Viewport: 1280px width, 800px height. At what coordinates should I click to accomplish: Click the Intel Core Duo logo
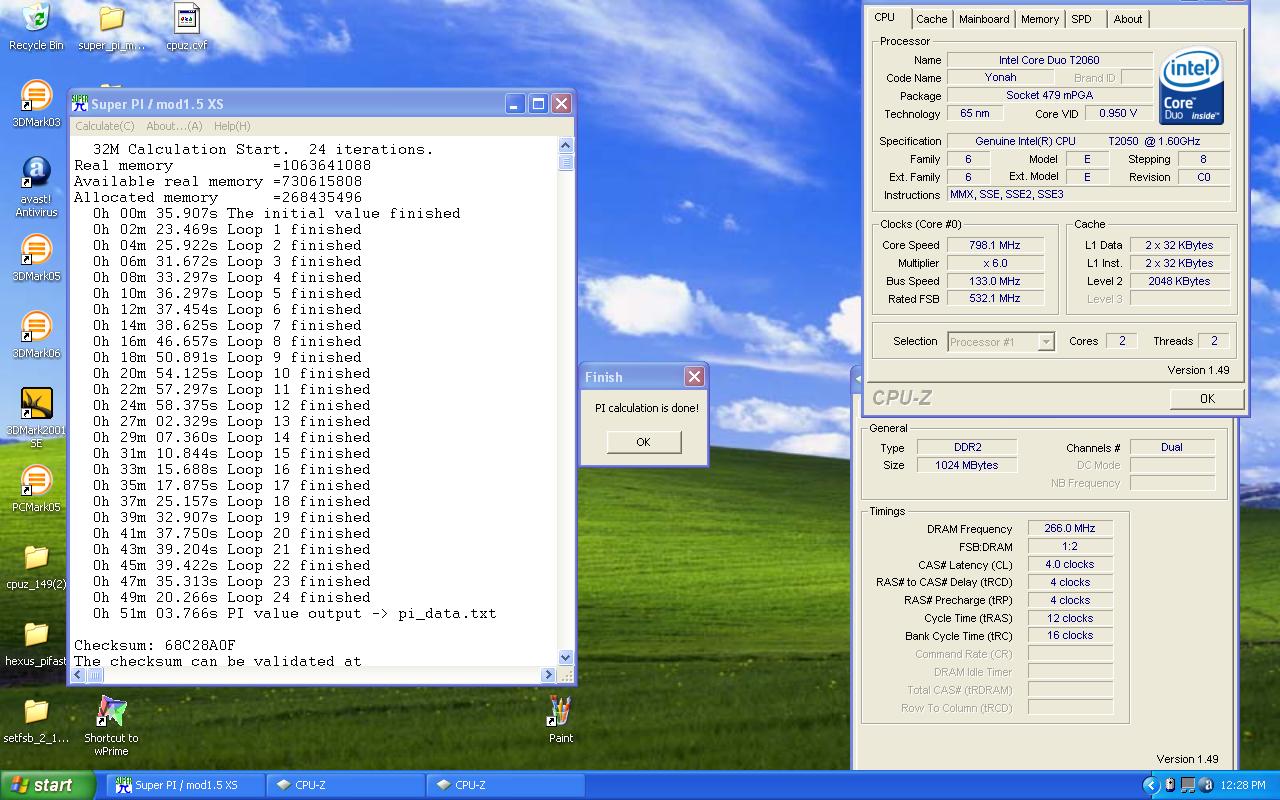[x=1191, y=87]
